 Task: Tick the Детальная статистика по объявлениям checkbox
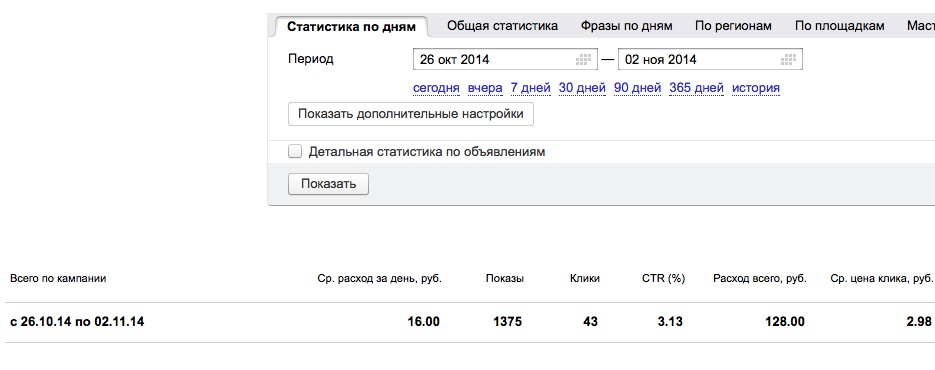click(295, 152)
